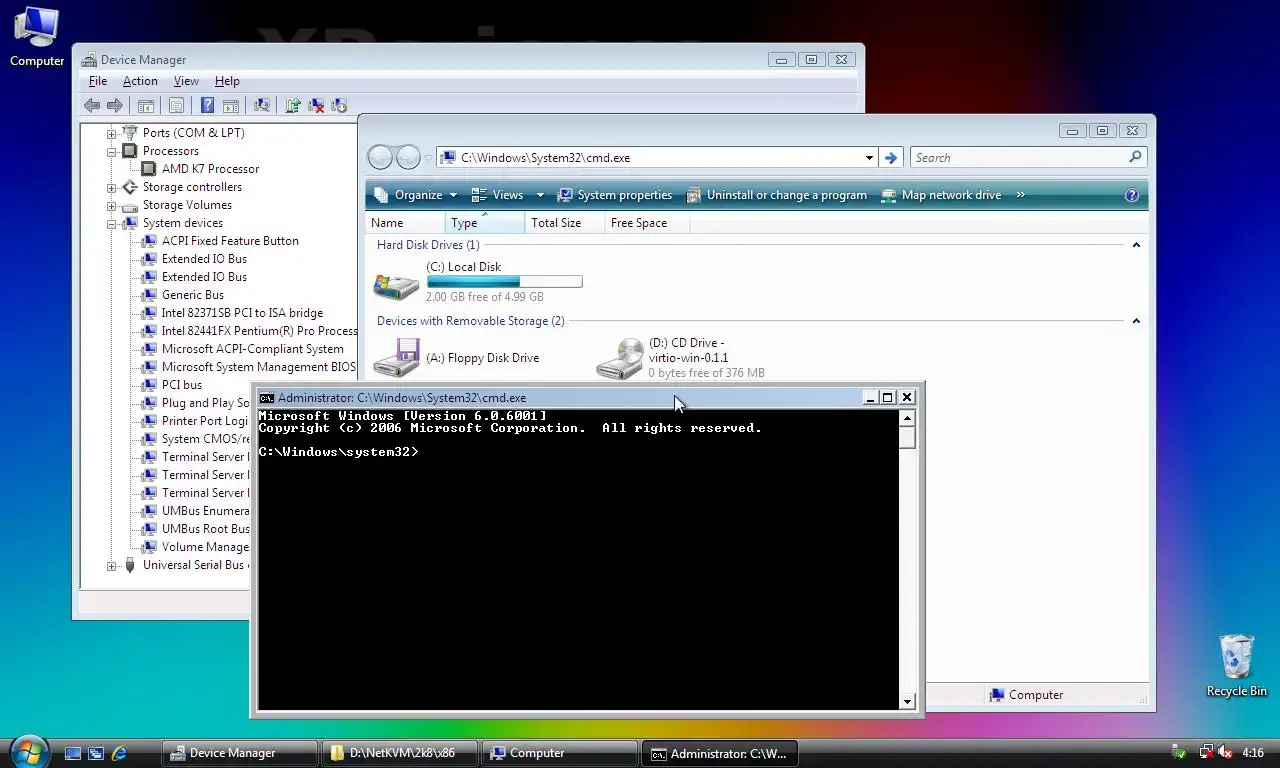Click the Disable device toolbar icon
Viewport: 1280px width, 768px height.
coord(339,105)
